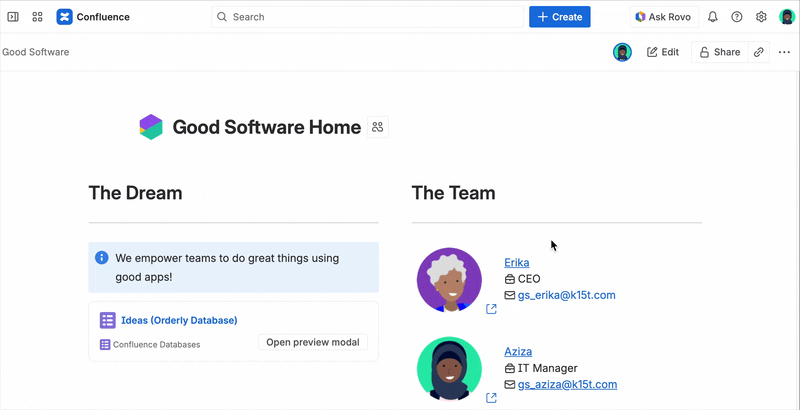Copy page link icon
Viewport: 800px width, 410px height.
(x=759, y=52)
